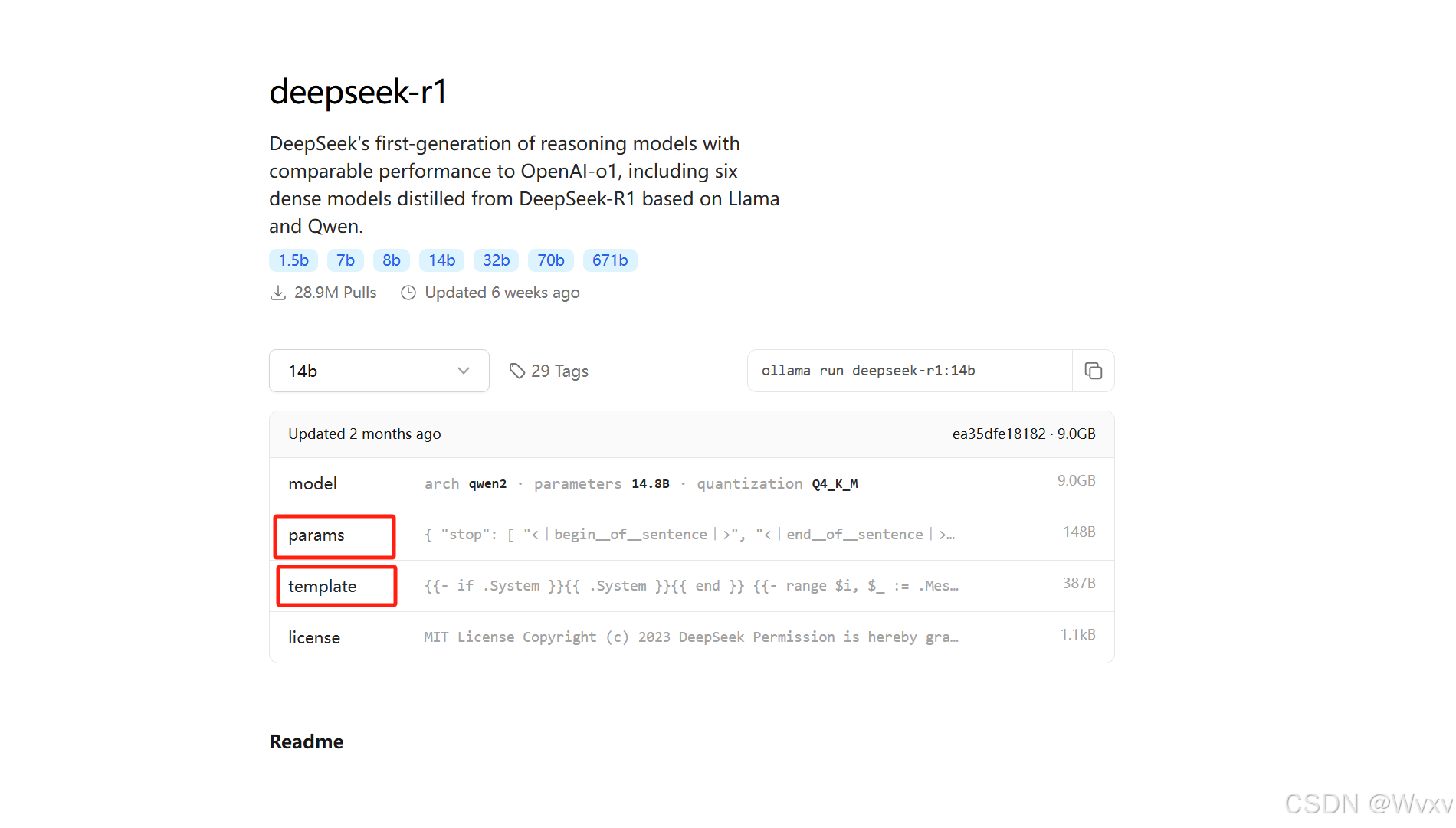Click the clock icon next to Updated
The width and height of the screenshot is (1456, 828).
[408, 293]
